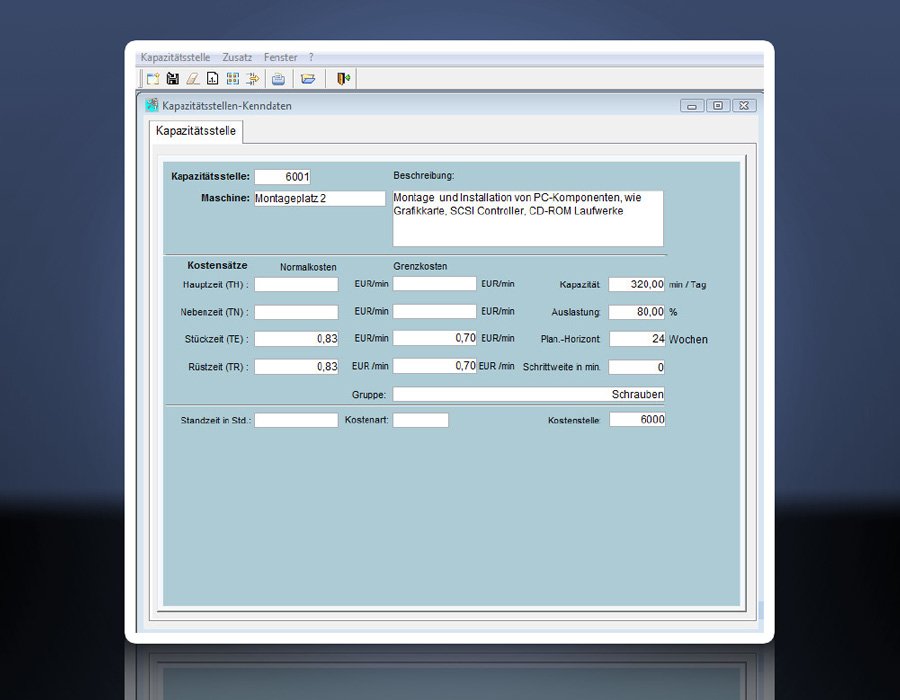Click the printer icon
Viewport: 900px width, 700px height.
click(278, 79)
